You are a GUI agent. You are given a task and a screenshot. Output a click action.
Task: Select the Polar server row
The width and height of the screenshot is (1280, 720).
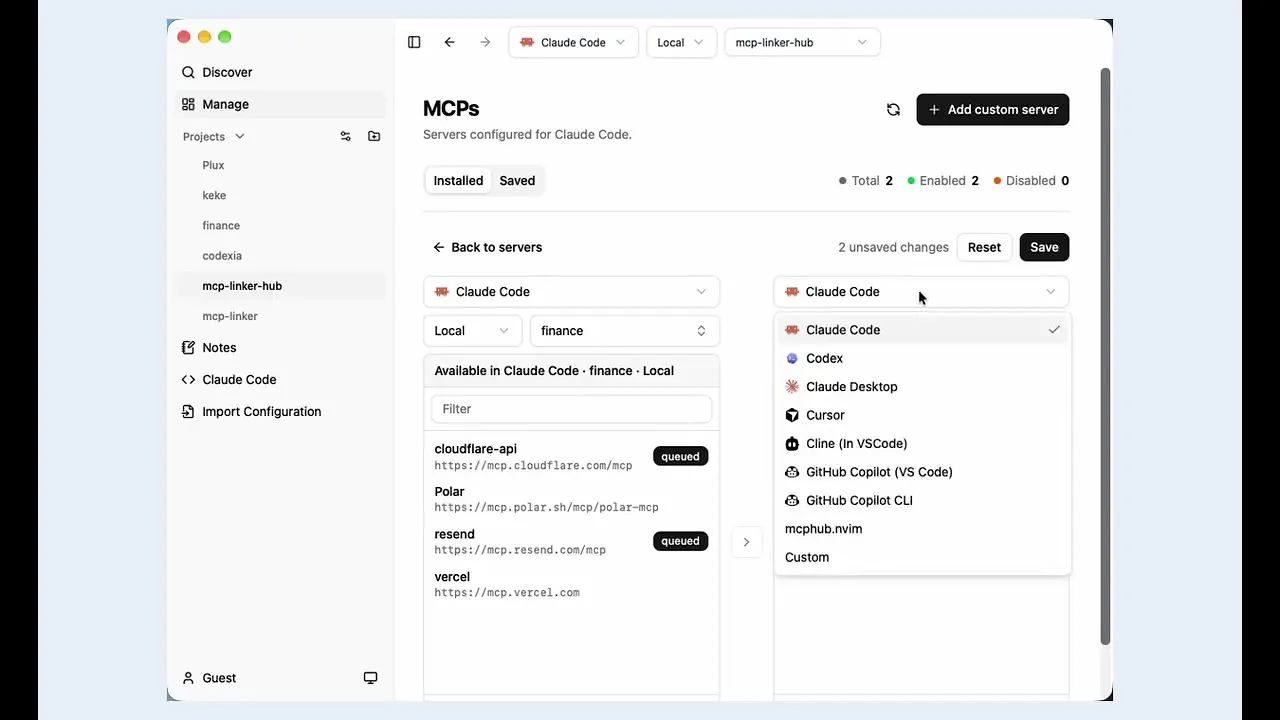(x=571, y=499)
